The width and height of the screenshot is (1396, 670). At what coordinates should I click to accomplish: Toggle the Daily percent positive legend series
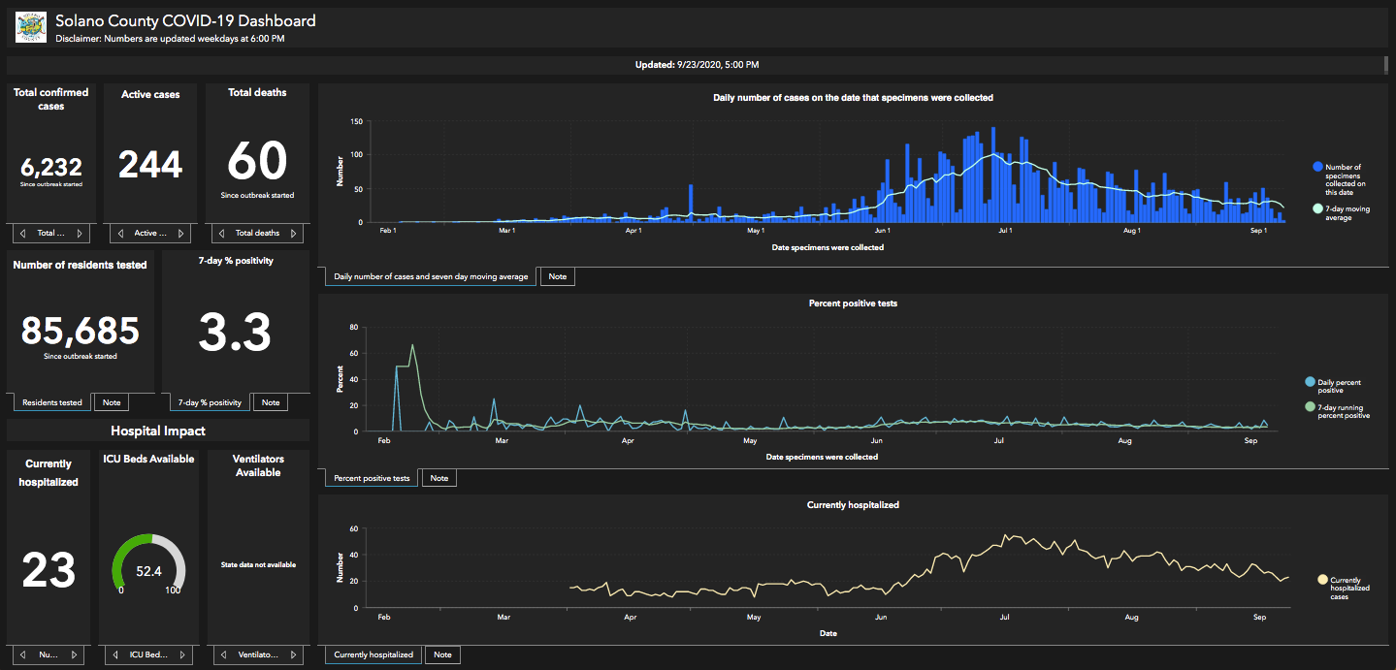1310,382
